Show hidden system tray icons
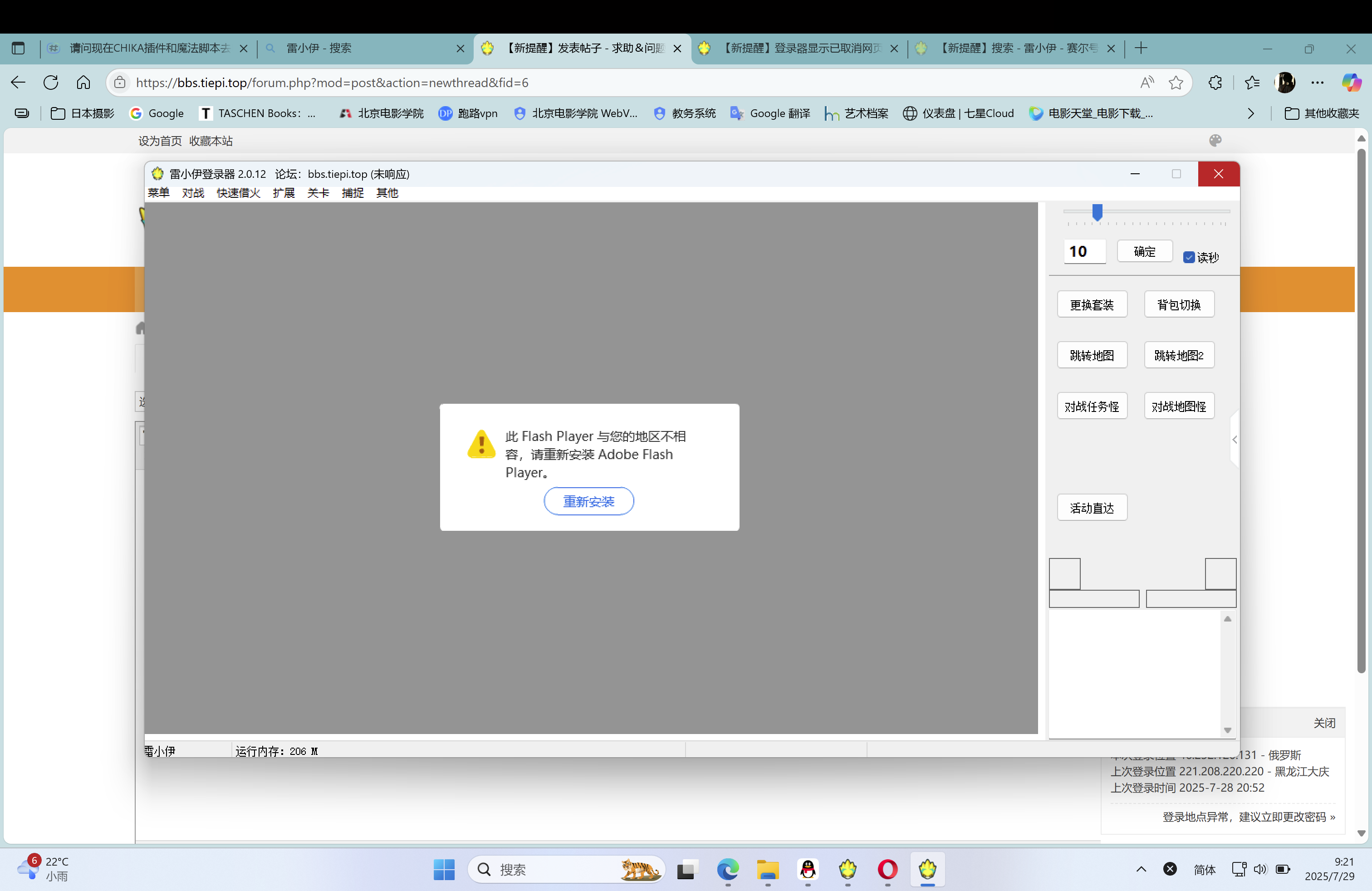The width and height of the screenshot is (1372, 891). (x=1142, y=869)
